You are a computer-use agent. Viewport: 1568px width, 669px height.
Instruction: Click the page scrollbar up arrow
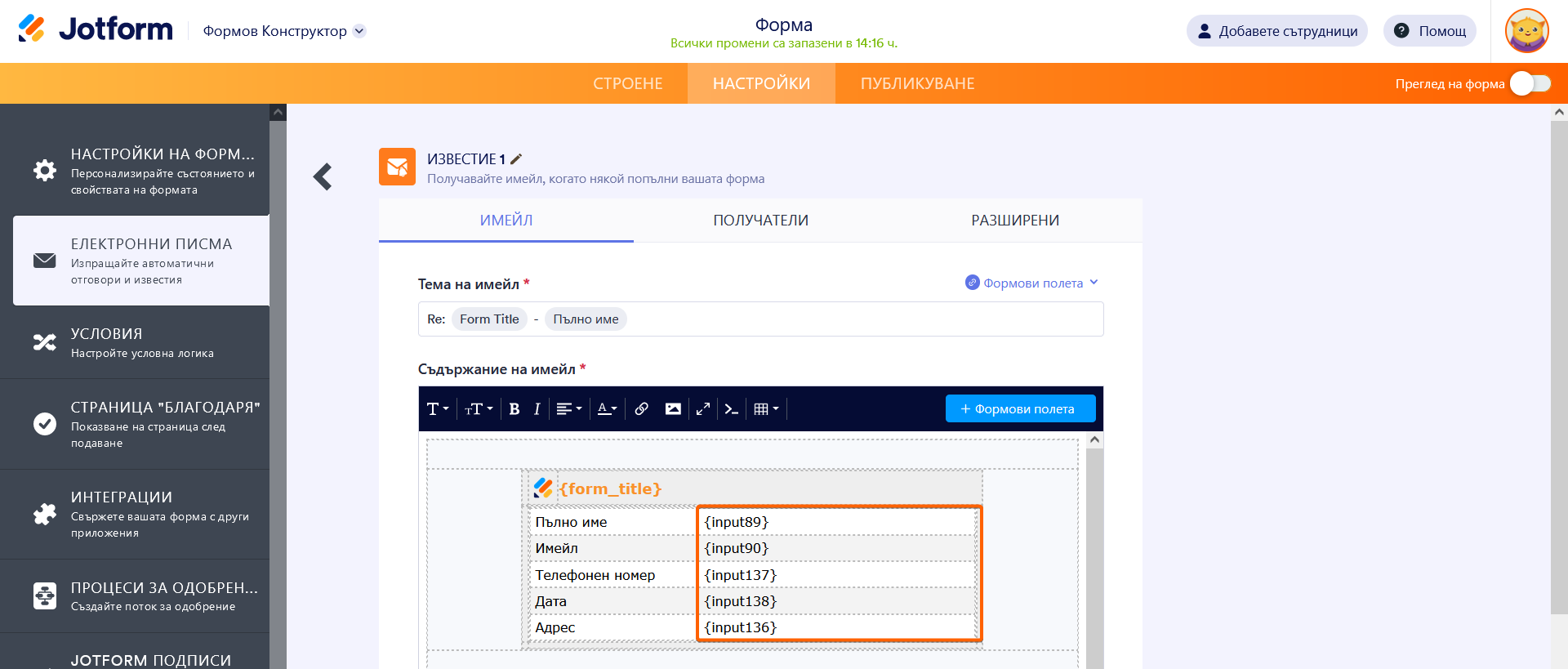click(1559, 112)
